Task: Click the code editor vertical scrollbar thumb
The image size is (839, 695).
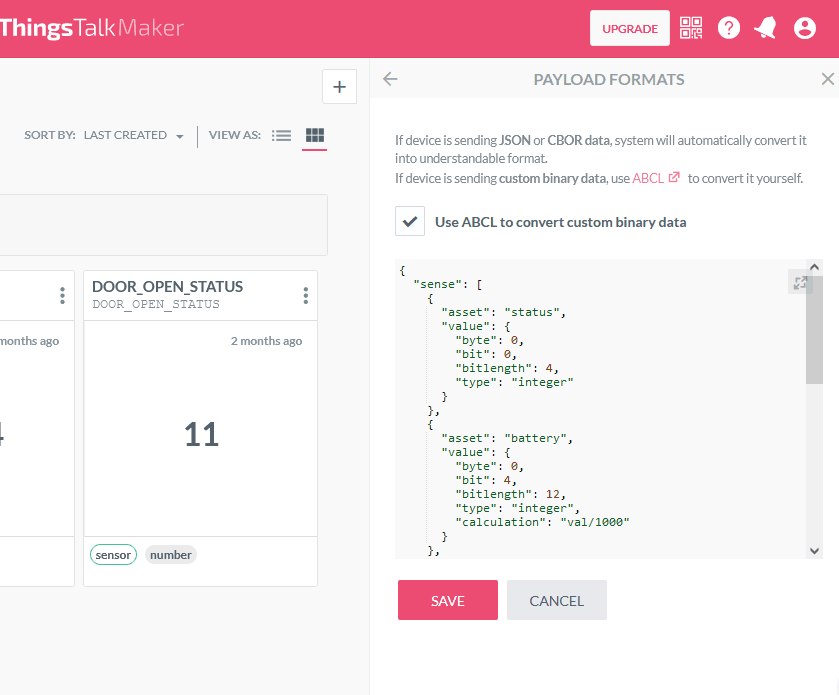Action: pos(814,330)
